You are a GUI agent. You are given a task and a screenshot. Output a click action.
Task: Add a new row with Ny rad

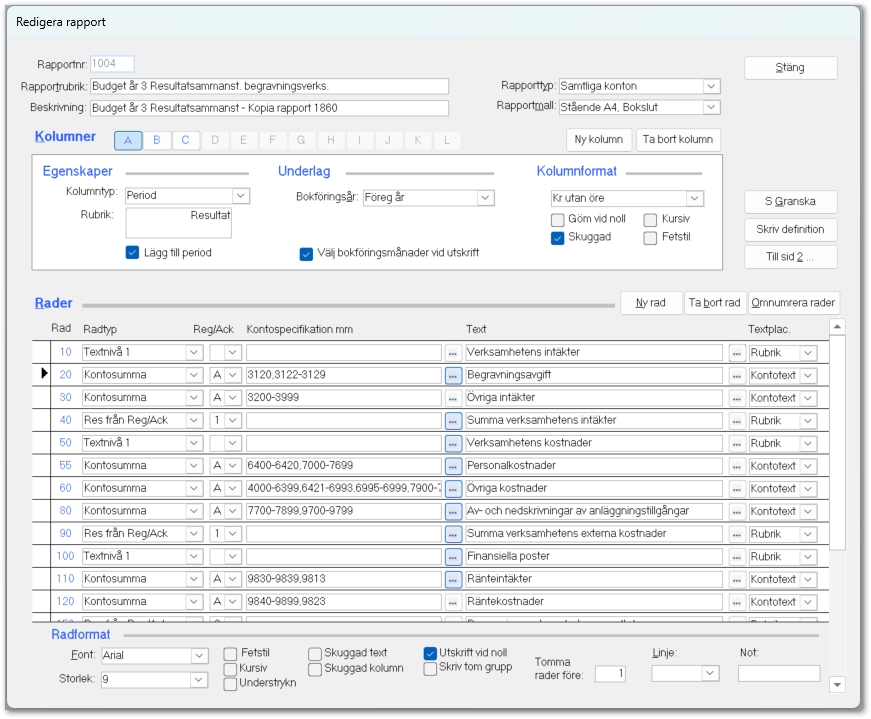point(650,303)
